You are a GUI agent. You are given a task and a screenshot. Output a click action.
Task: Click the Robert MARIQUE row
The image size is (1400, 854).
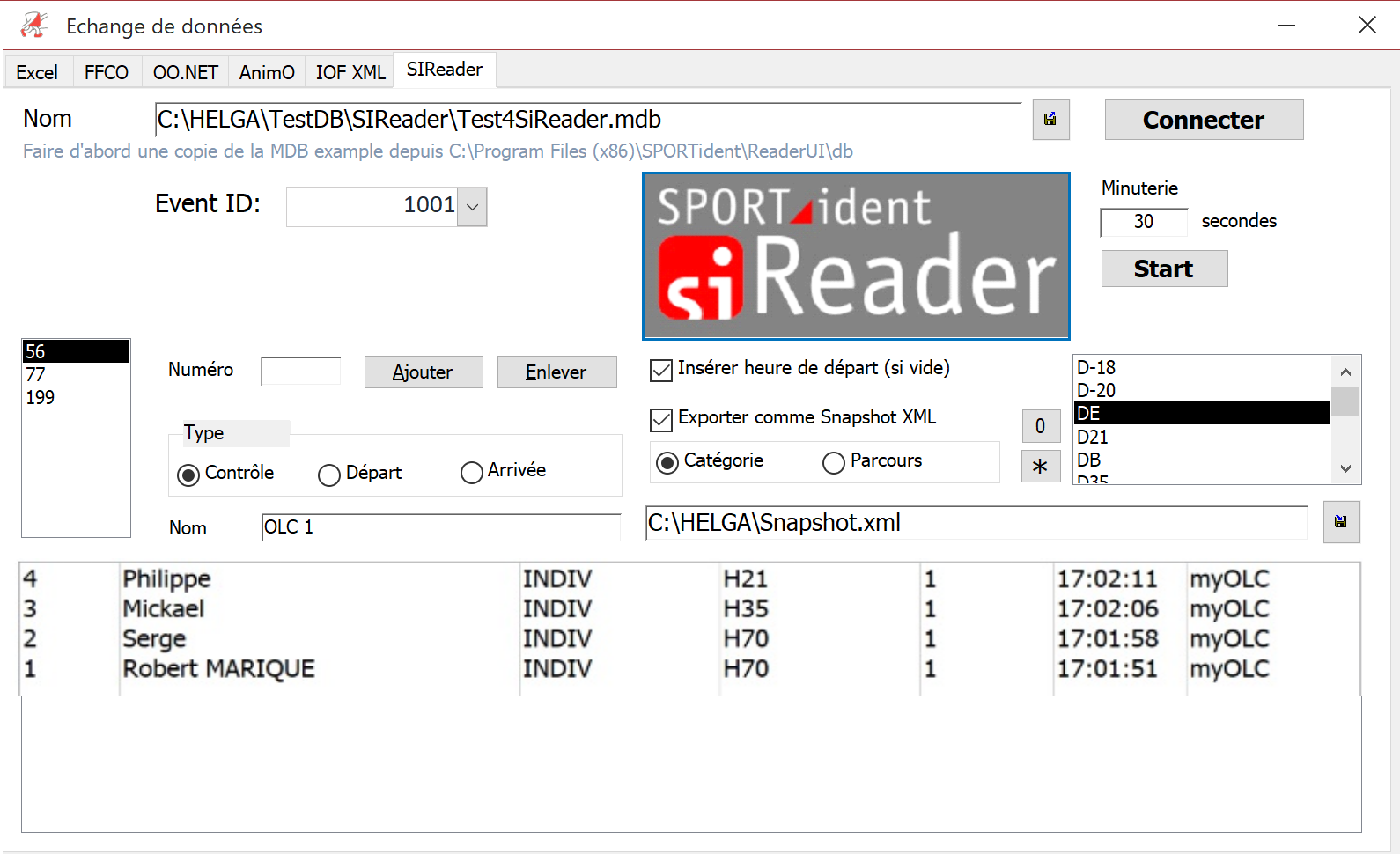690,669
